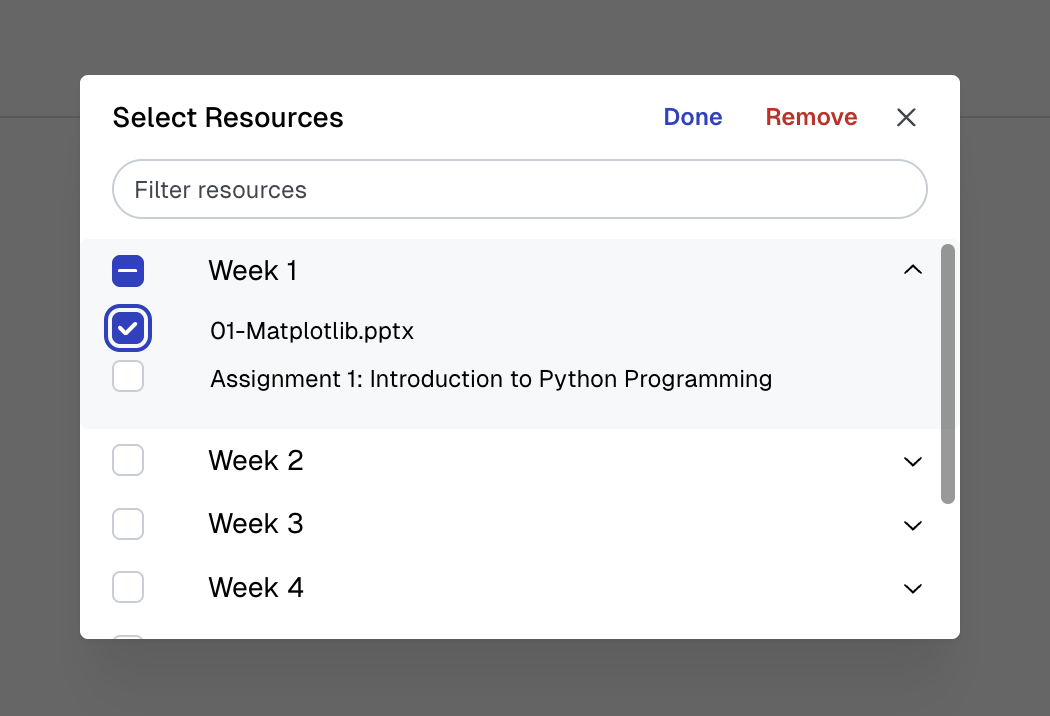Click the red Remove button
Image resolution: width=1050 pixels, height=716 pixels.
(x=811, y=118)
